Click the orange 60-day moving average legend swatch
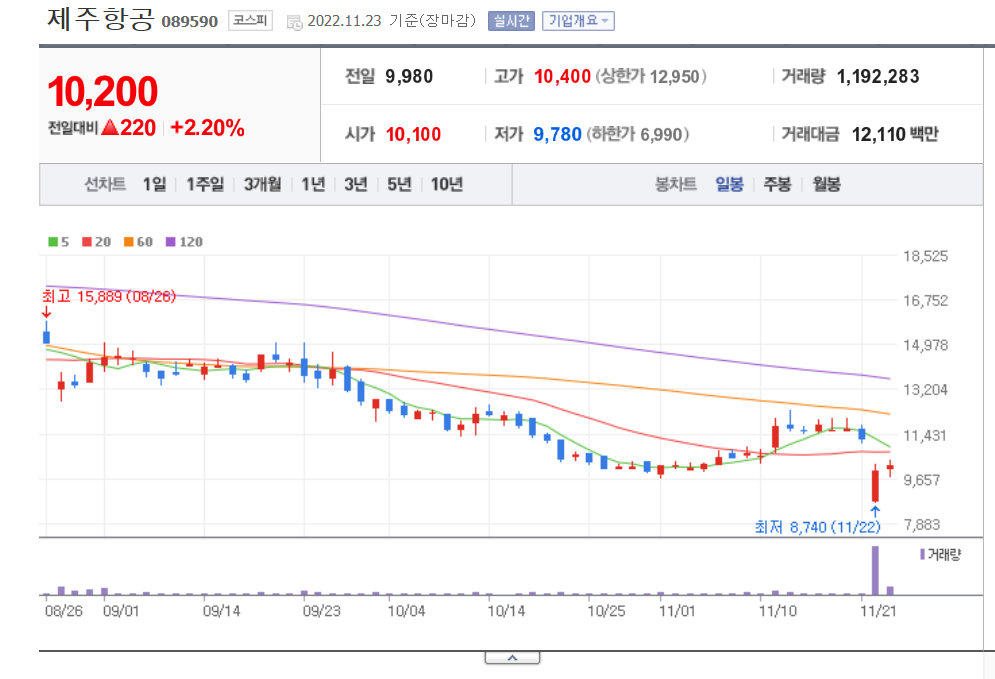The image size is (995, 679). [129, 242]
